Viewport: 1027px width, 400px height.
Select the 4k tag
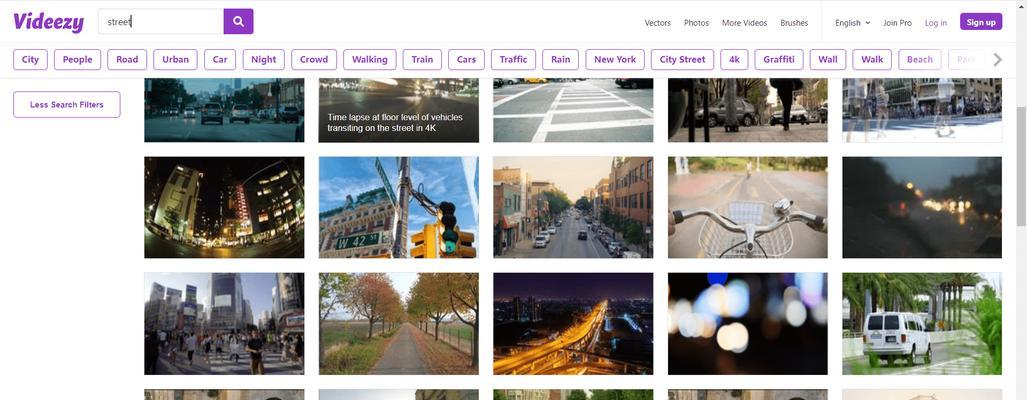point(734,60)
